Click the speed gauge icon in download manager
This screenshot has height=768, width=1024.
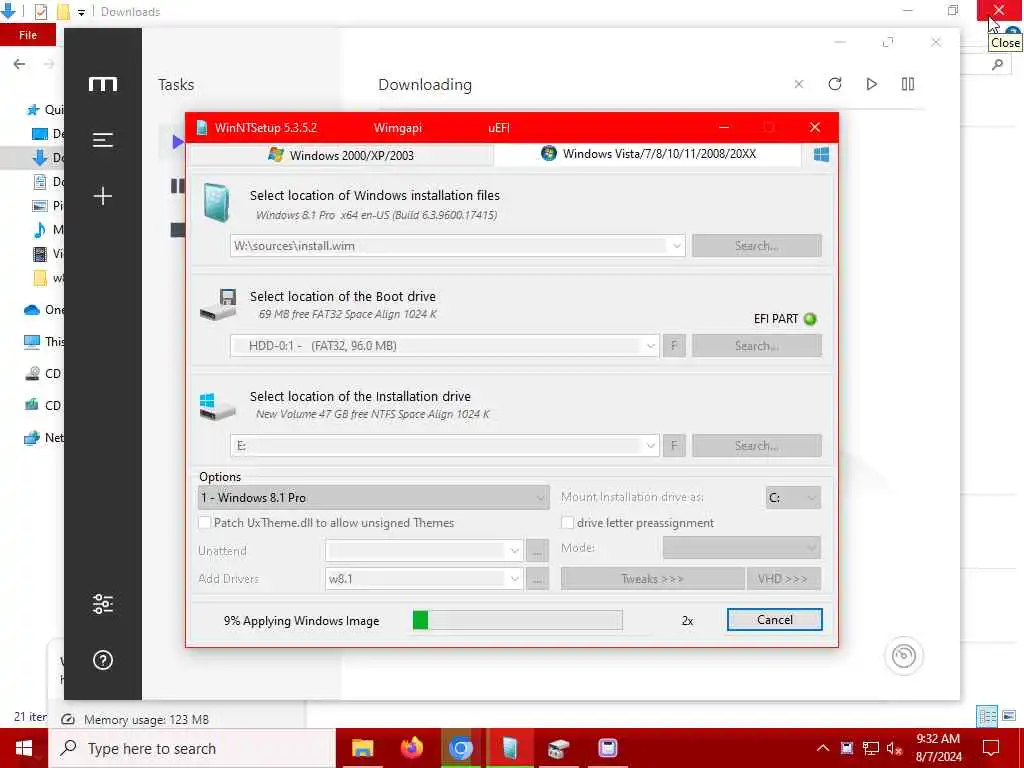click(904, 656)
